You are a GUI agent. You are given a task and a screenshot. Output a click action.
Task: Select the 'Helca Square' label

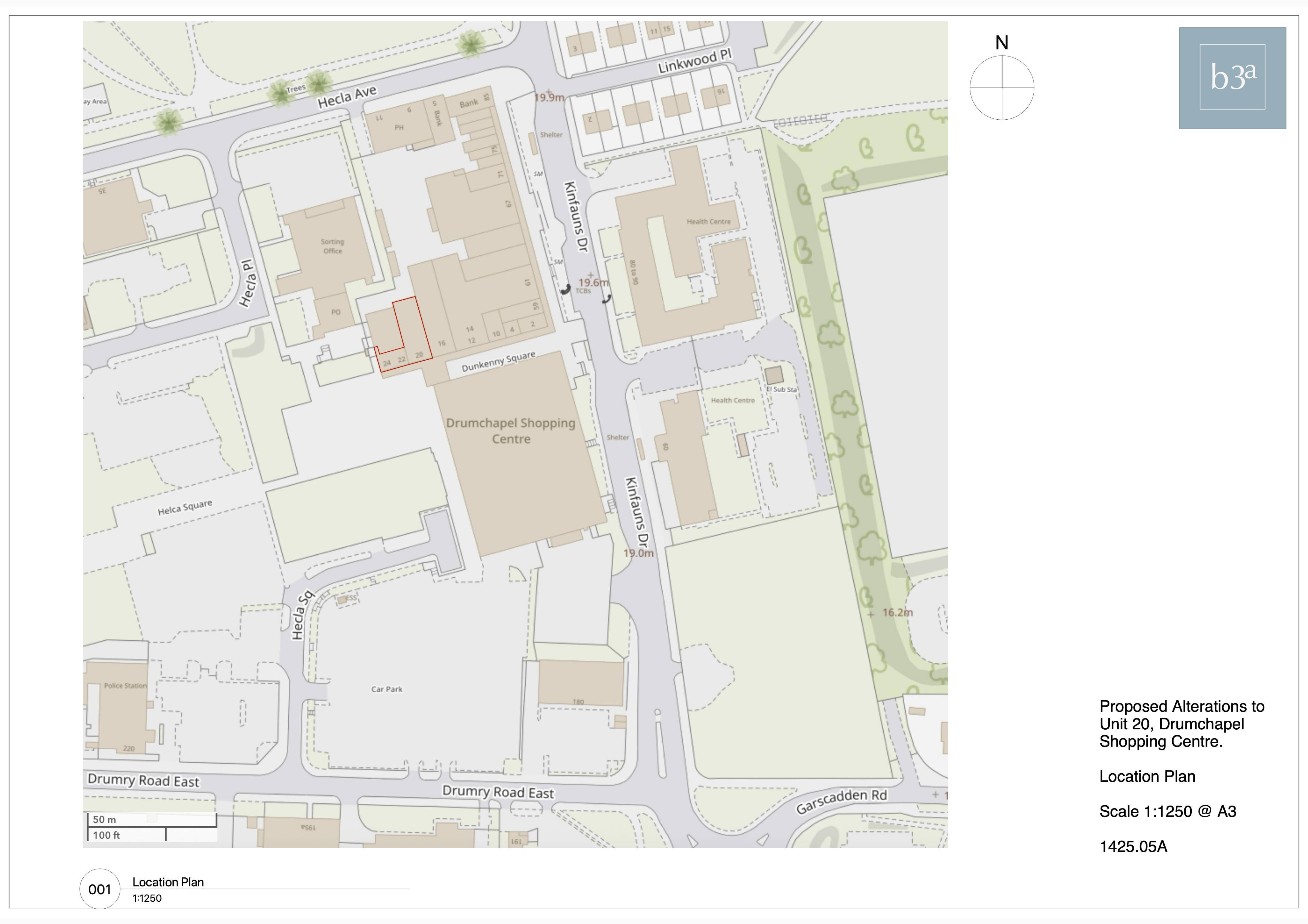185,507
